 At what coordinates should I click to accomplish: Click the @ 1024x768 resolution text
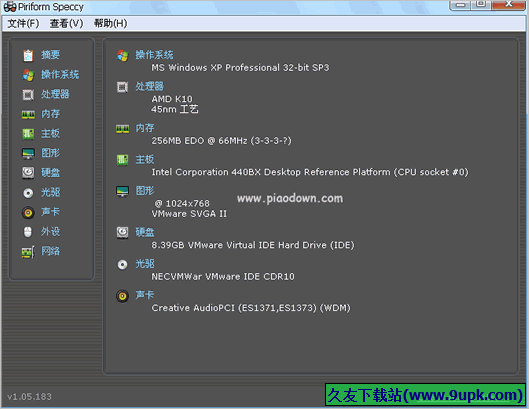click(182, 203)
